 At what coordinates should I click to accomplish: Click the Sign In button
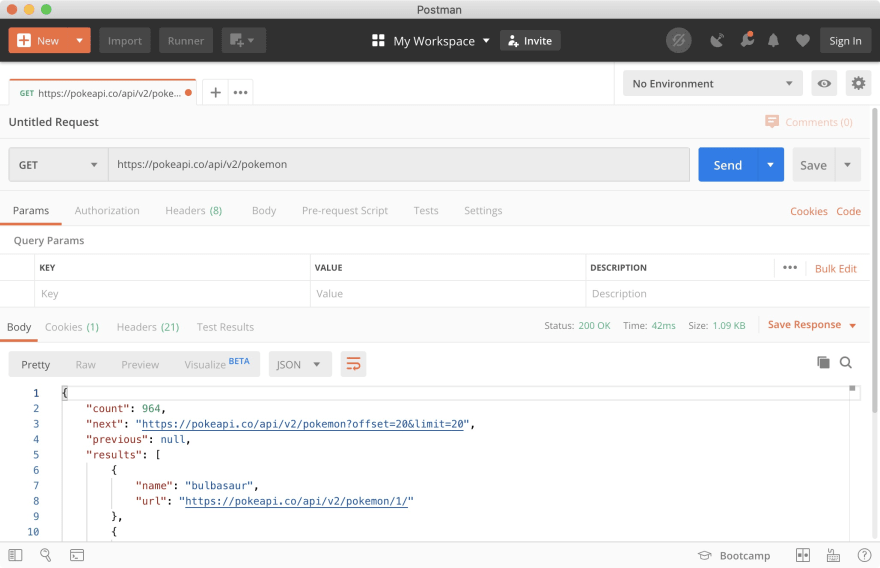(x=845, y=40)
